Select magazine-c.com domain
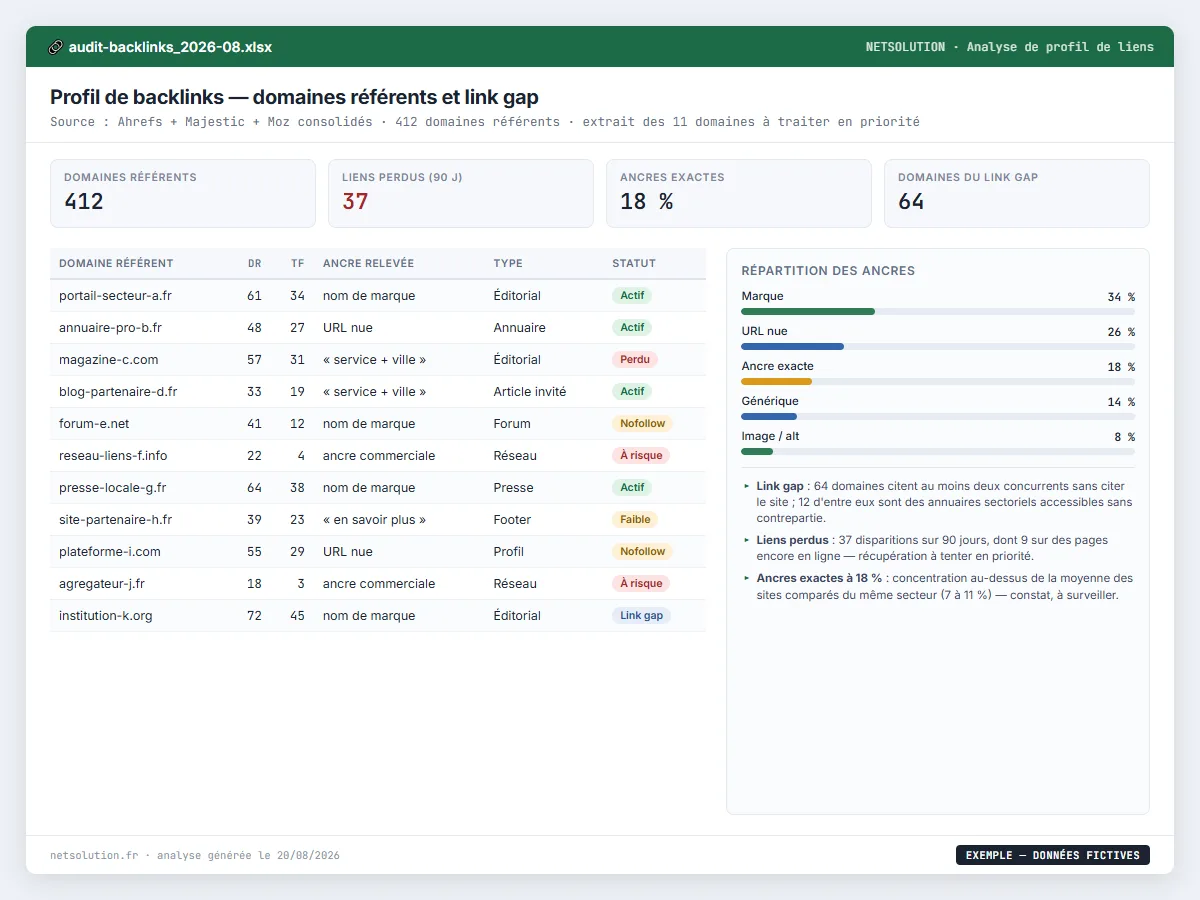Viewport: 1200px width, 900px height. [108, 360]
